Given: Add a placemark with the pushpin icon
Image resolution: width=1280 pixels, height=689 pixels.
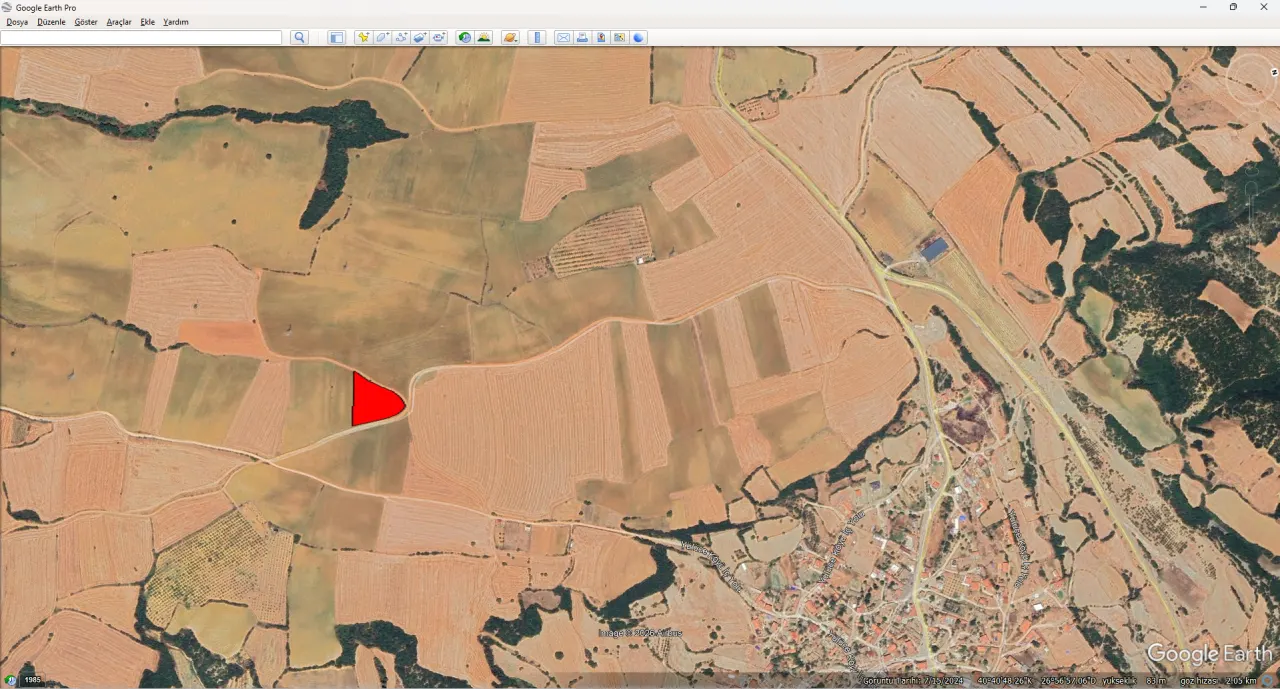Looking at the screenshot, I should [x=363, y=38].
